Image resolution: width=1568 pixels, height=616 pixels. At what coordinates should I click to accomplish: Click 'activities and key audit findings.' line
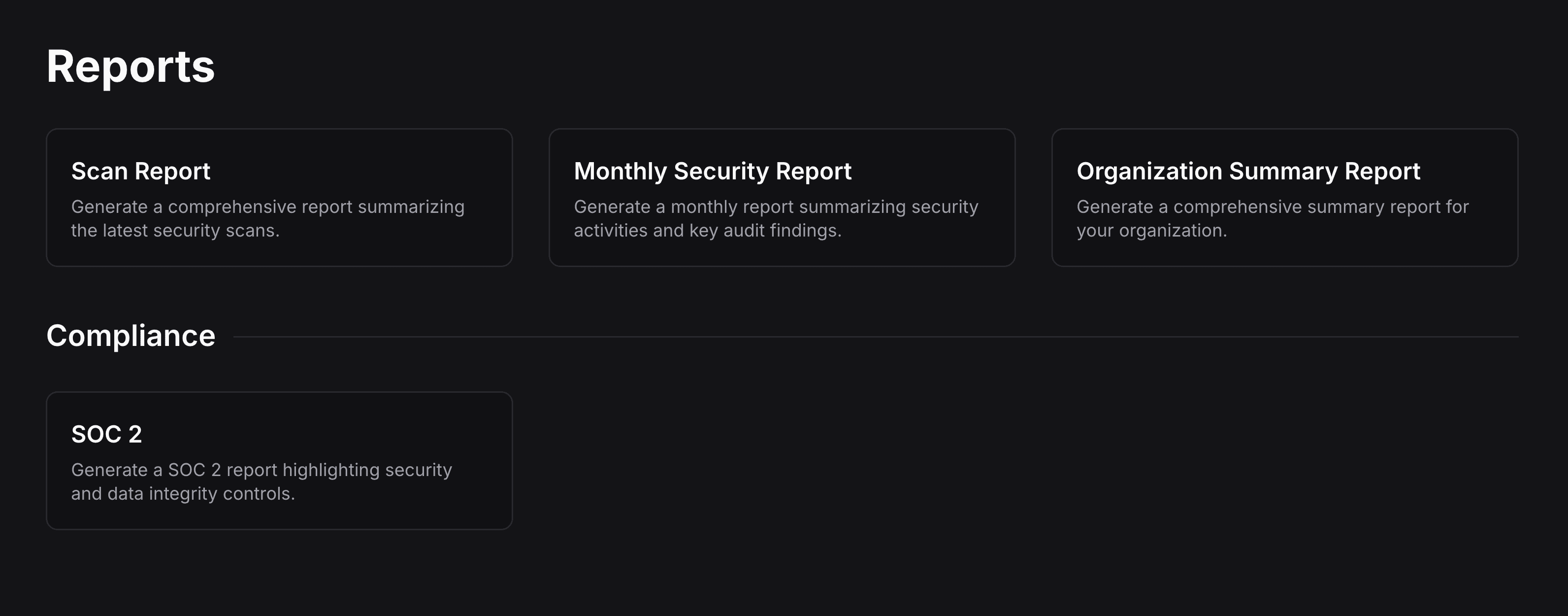pos(707,231)
